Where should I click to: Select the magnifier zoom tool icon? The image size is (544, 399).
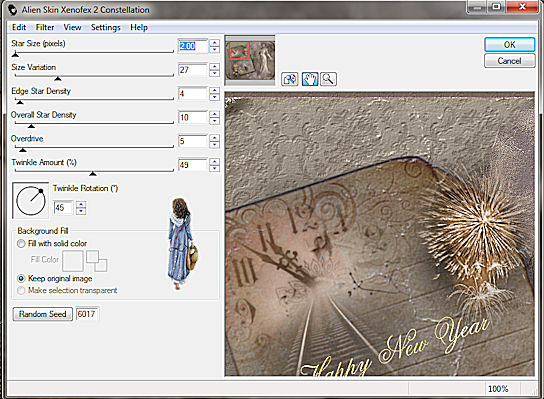click(328, 79)
